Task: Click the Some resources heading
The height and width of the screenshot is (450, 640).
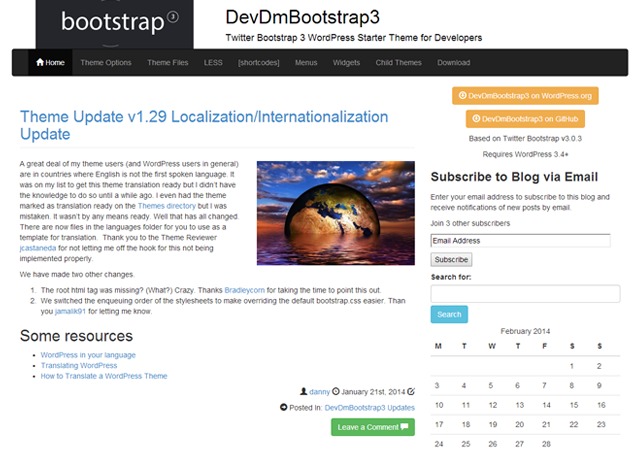Action: coord(76,336)
